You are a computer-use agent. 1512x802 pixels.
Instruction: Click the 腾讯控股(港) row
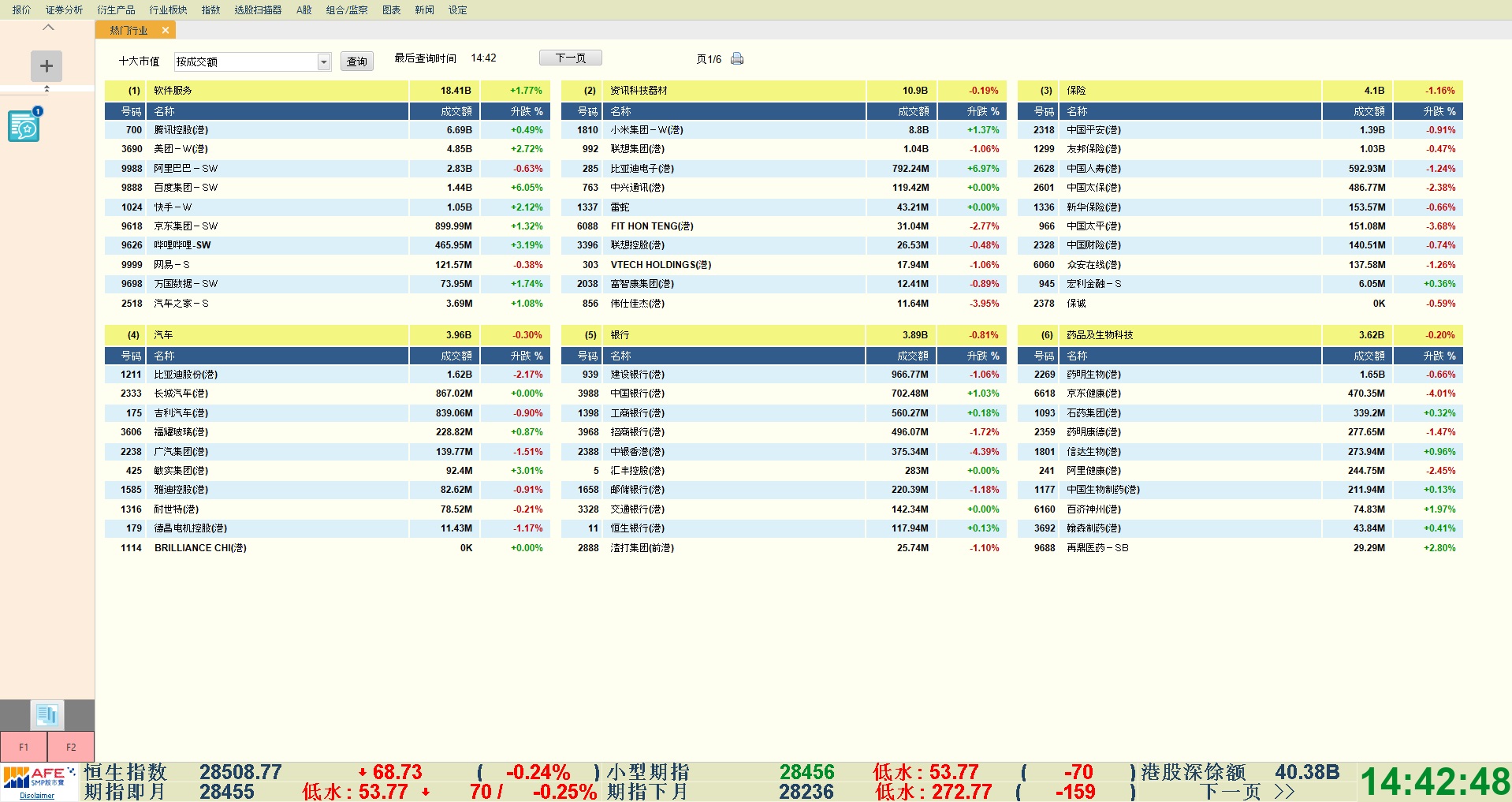pyautogui.click(x=327, y=130)
